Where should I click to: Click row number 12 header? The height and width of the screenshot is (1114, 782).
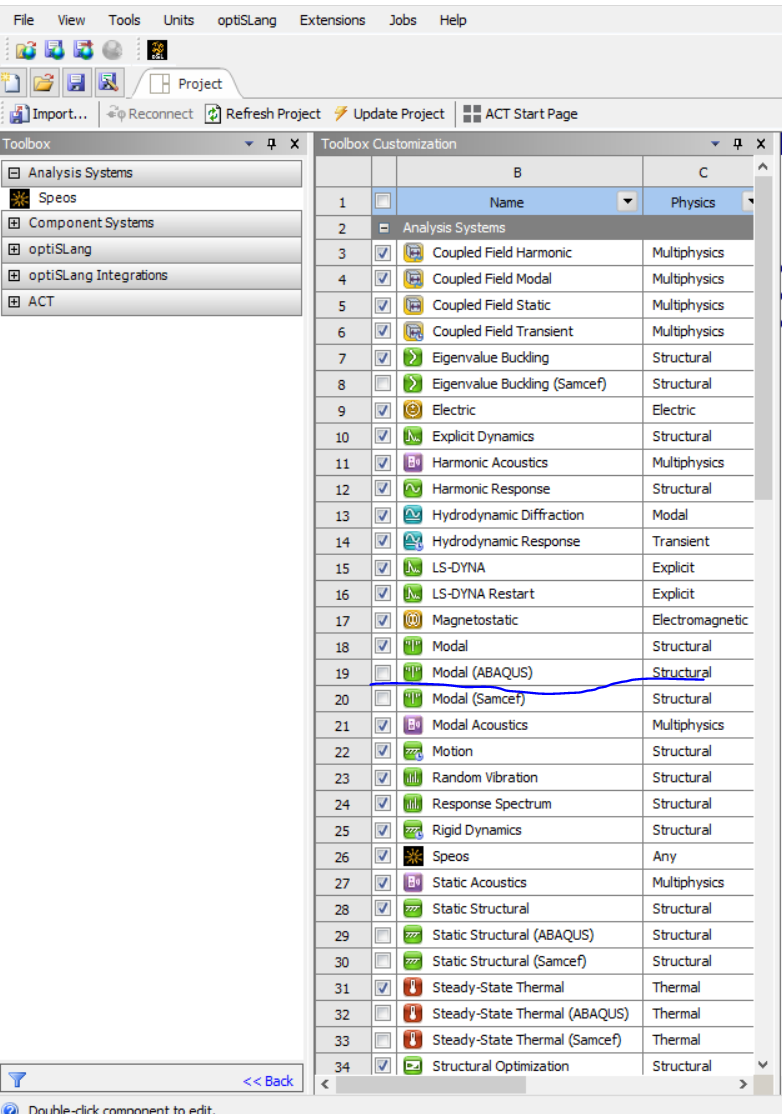[343, 490]
